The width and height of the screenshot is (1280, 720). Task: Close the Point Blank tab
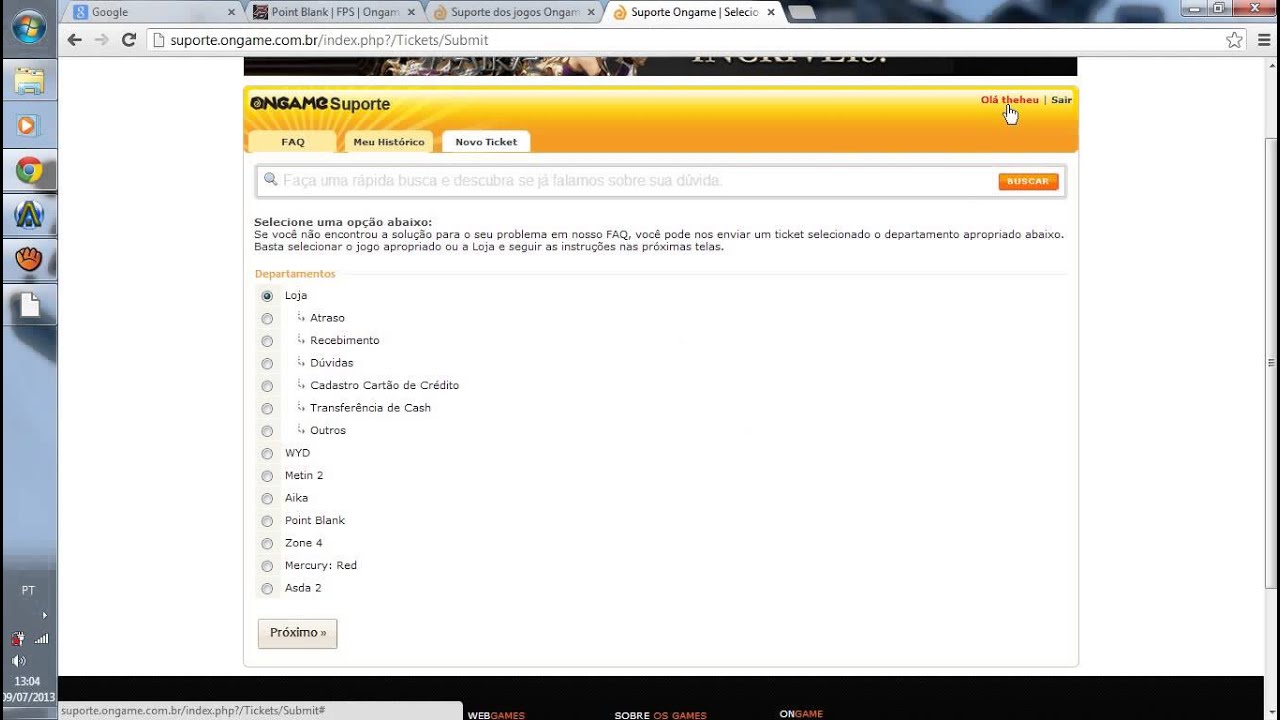point(411,12)
